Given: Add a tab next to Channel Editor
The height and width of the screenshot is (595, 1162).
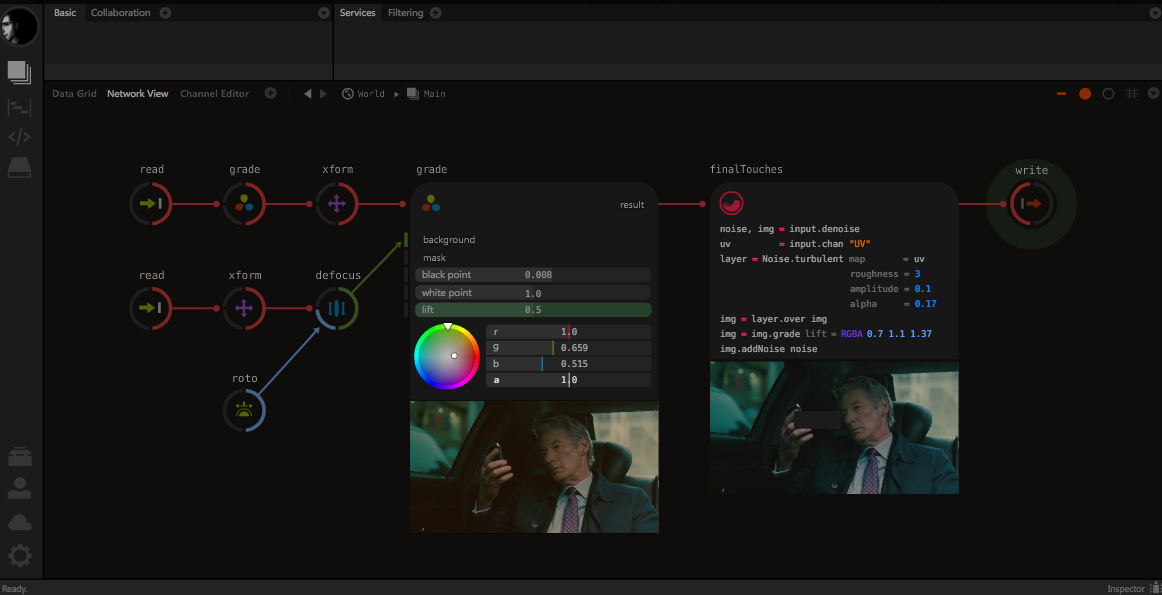Looking at the screenshot, I should point(270,93).
